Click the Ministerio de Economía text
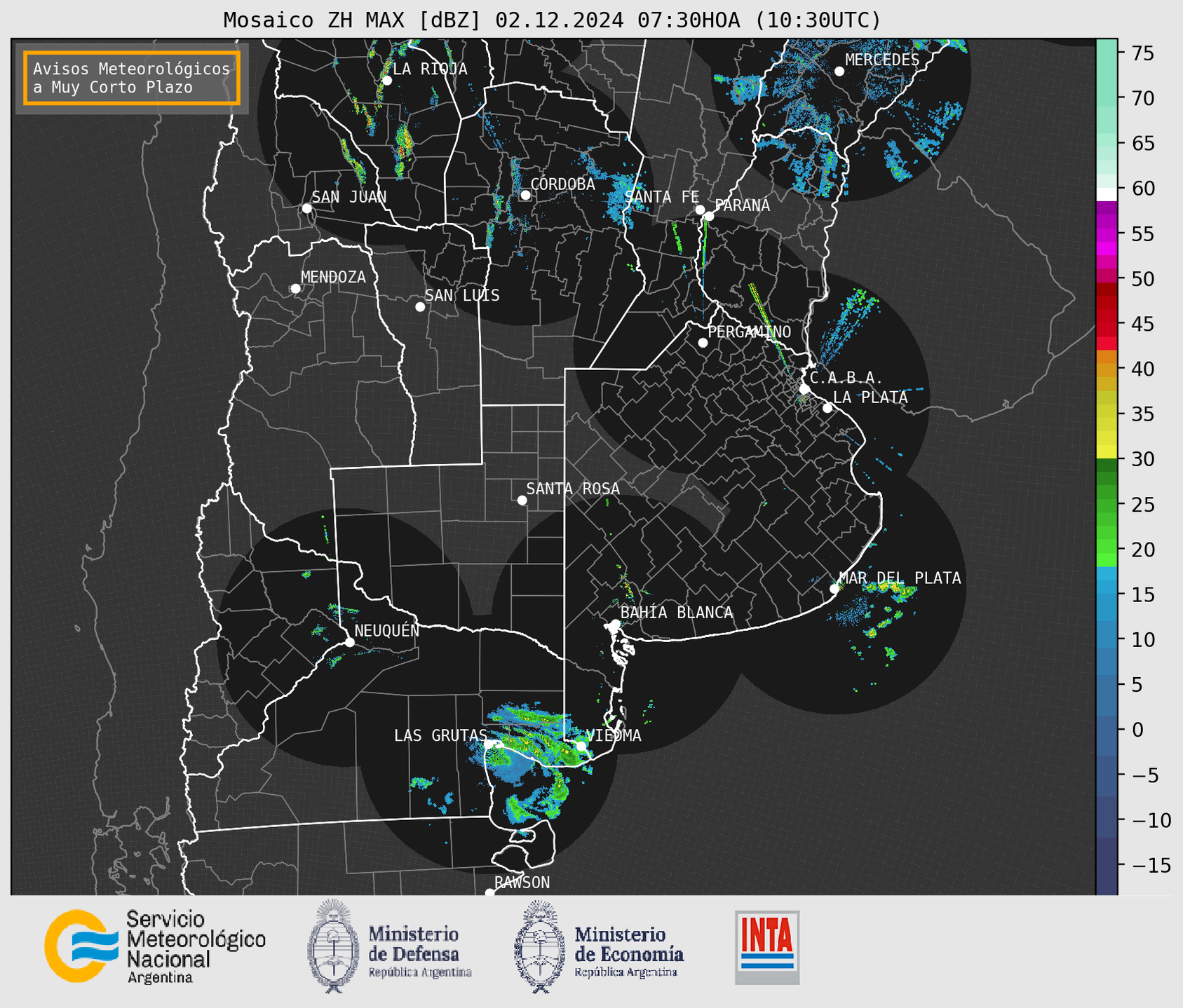The image size is (1183, 1008). point(629,944)
